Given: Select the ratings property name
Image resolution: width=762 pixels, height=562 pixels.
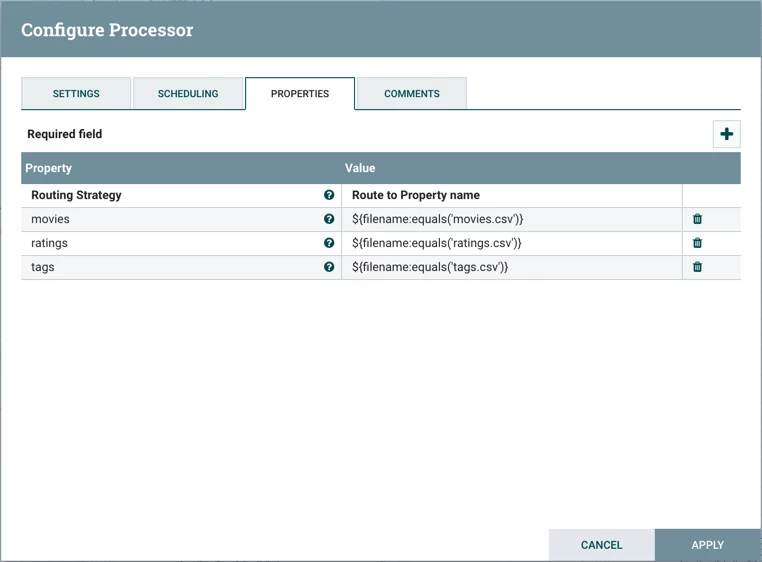Looking at the screenshot, I should (x=49, y=243).
